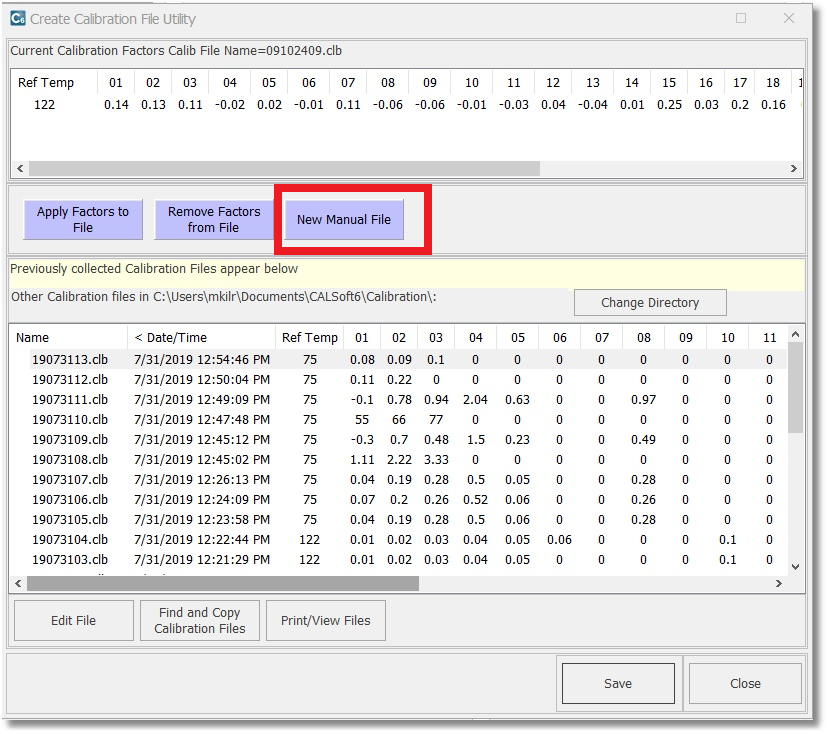827x734 pixels.
Task: Click the Apply Factors to File button
Action: [x=83, y=219]
